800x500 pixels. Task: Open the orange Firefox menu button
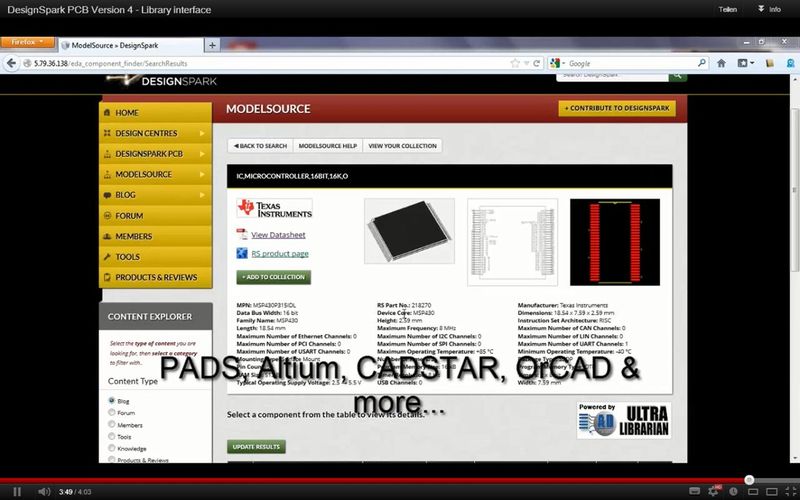click(27, 42)
